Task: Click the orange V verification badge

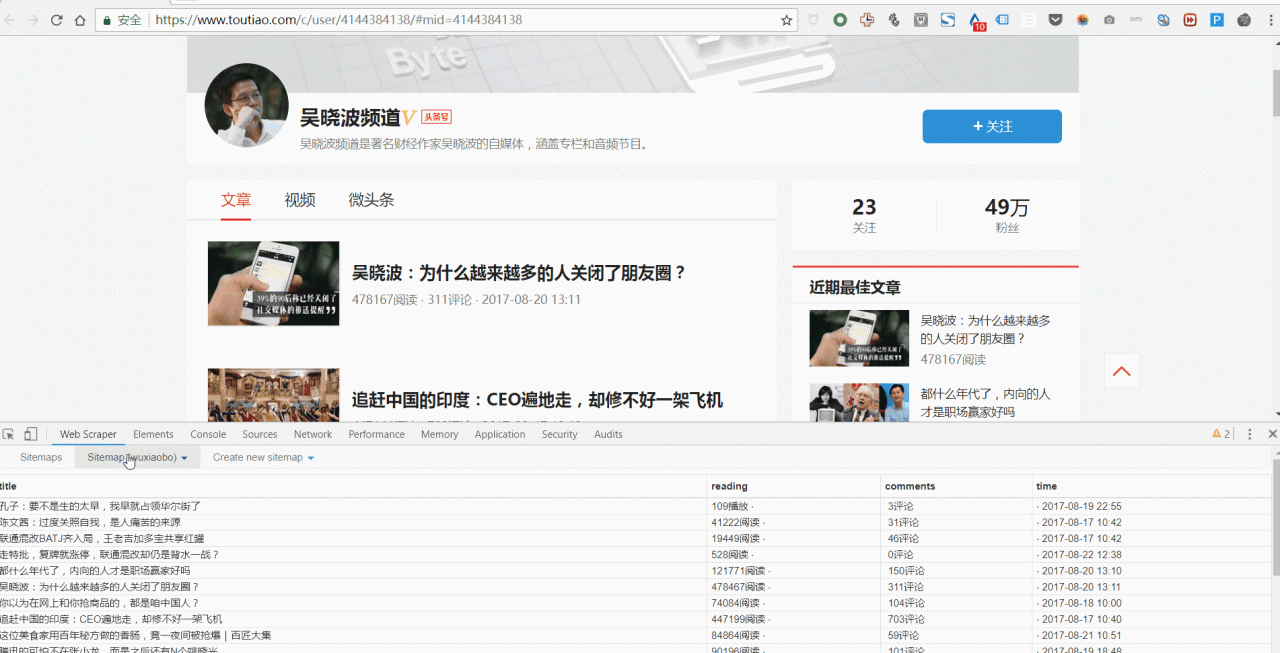Action: click(409, 118)
